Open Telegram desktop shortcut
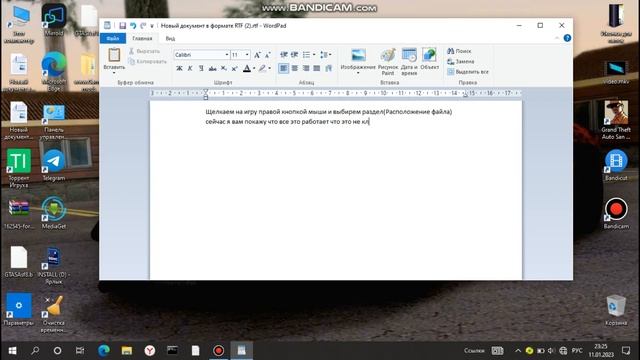640x360 pixels. 53,165
